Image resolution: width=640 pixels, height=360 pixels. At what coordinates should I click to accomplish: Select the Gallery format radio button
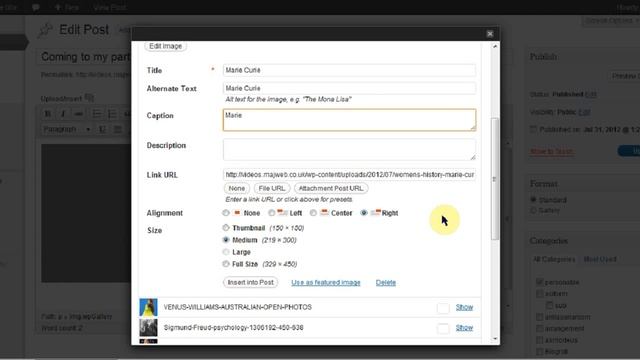point(533,210)
